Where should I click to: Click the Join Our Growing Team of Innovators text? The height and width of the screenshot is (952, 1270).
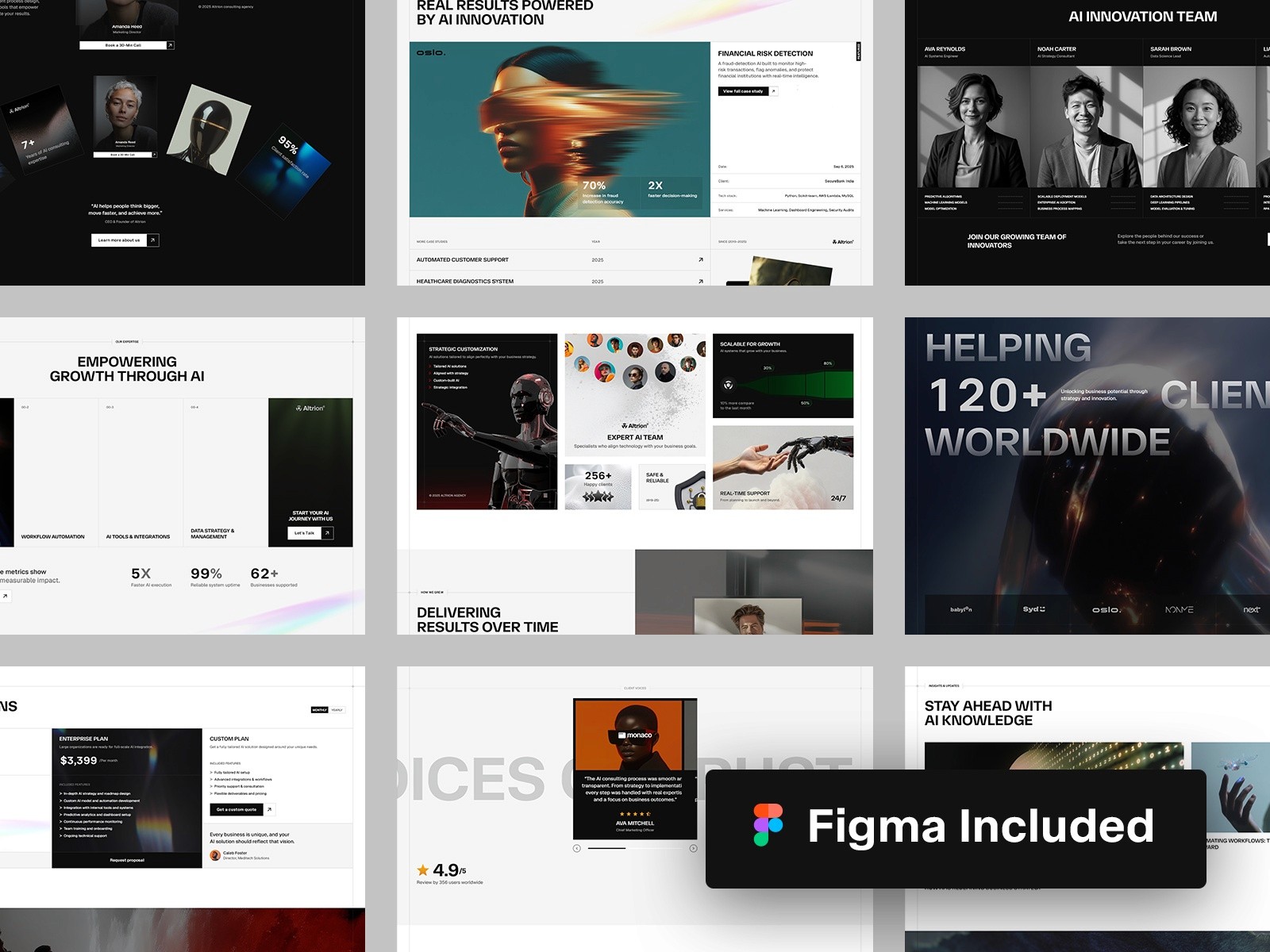pos(1017,241)
